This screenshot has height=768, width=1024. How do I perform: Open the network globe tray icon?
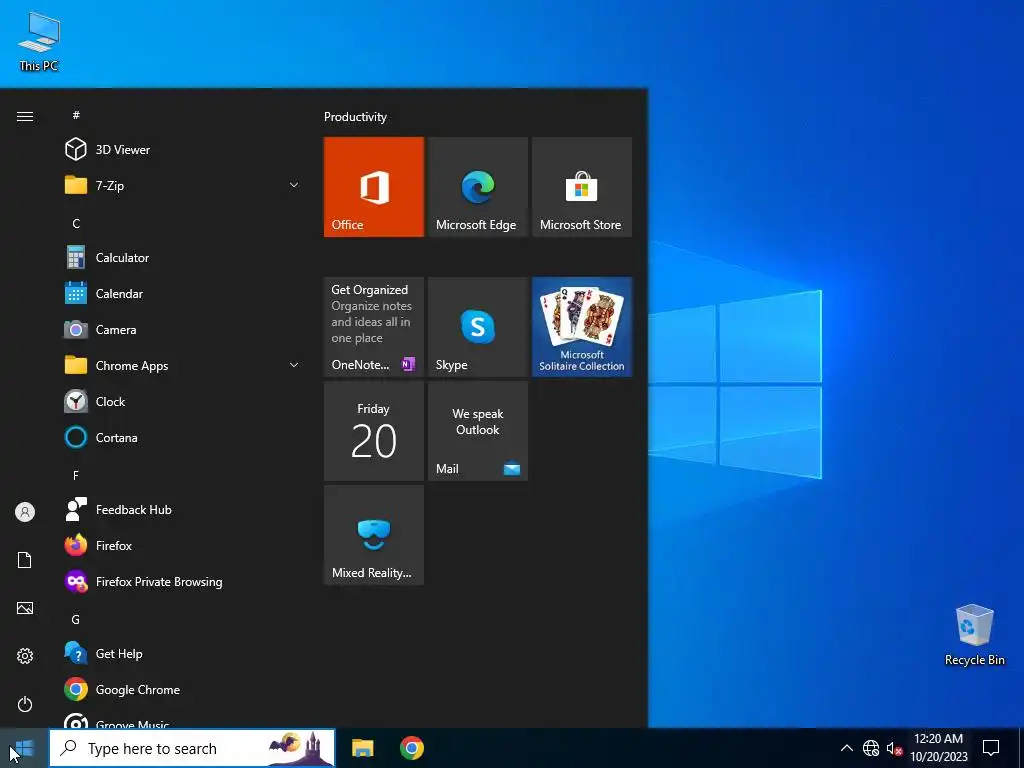click(x=871, y=748)
